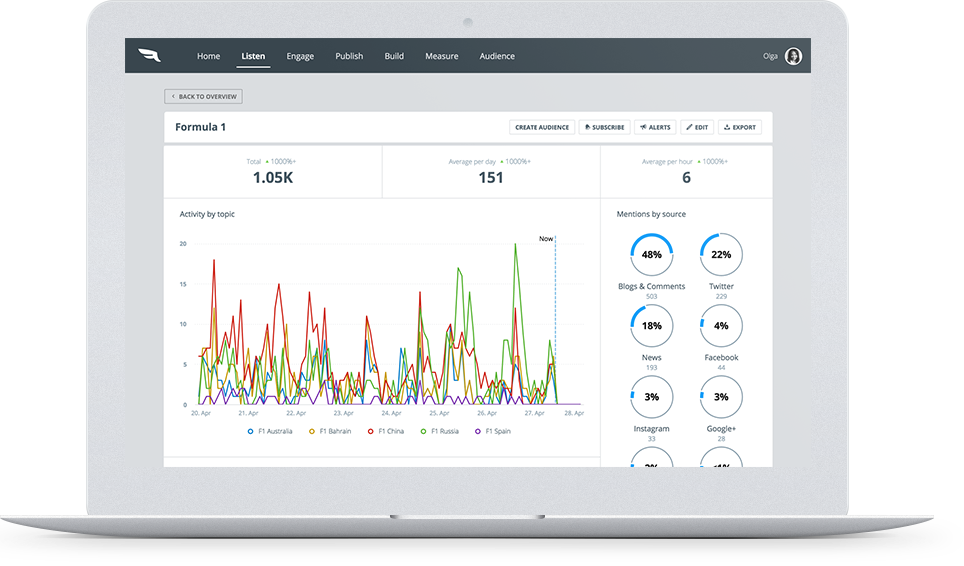Click the Twitter source label
Viewport: 964px width, 566px height.
pos(721,286)
